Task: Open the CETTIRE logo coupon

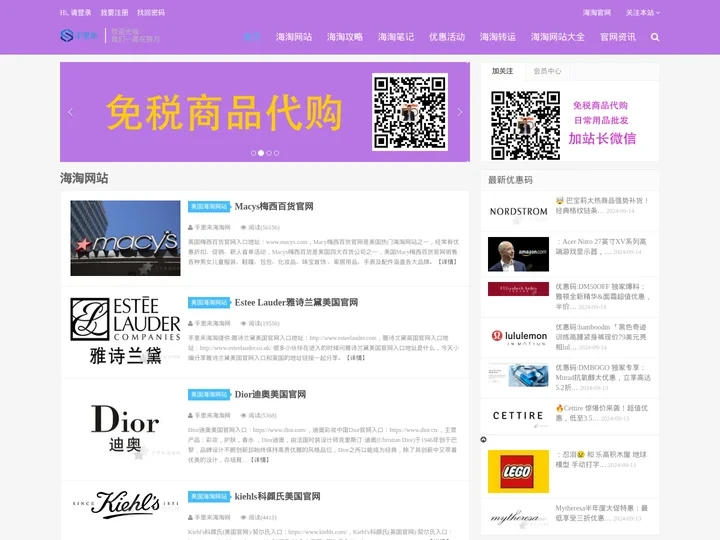Action: click(518, 416)
